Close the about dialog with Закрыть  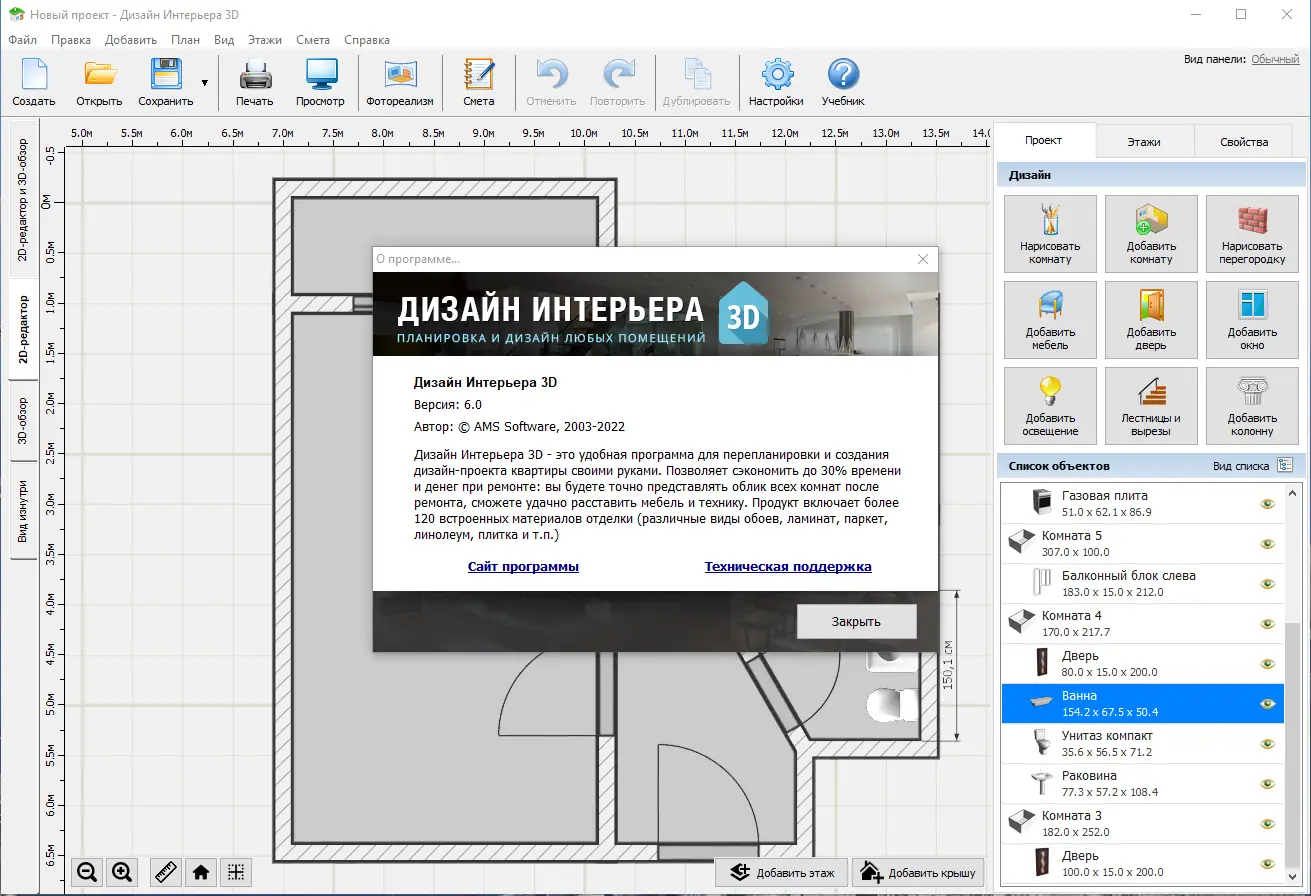(856, 620)
